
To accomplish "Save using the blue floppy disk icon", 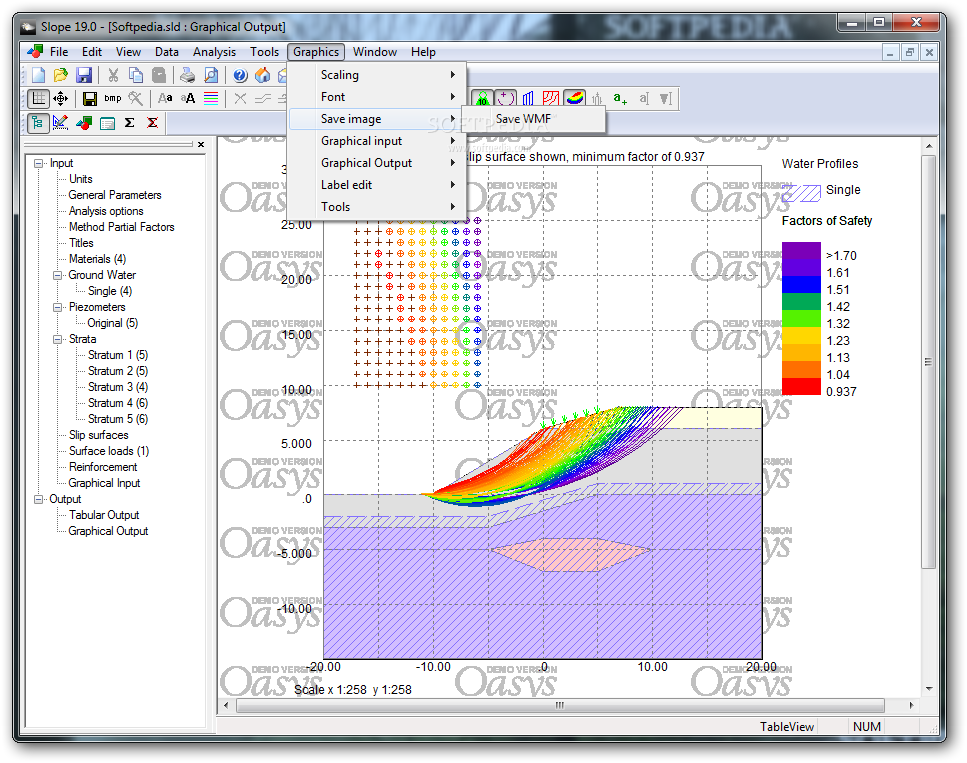I will tap(83, 75).
